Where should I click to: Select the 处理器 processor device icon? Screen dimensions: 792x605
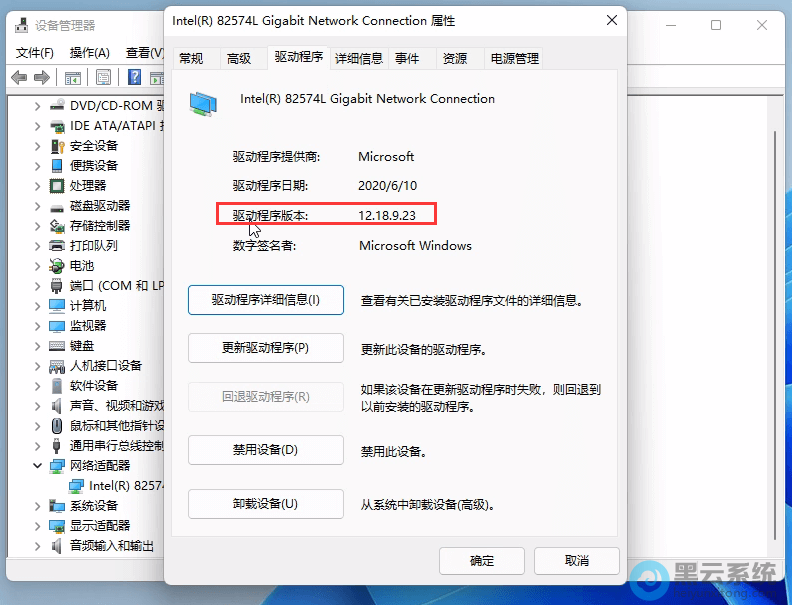[x=58, y=186]
